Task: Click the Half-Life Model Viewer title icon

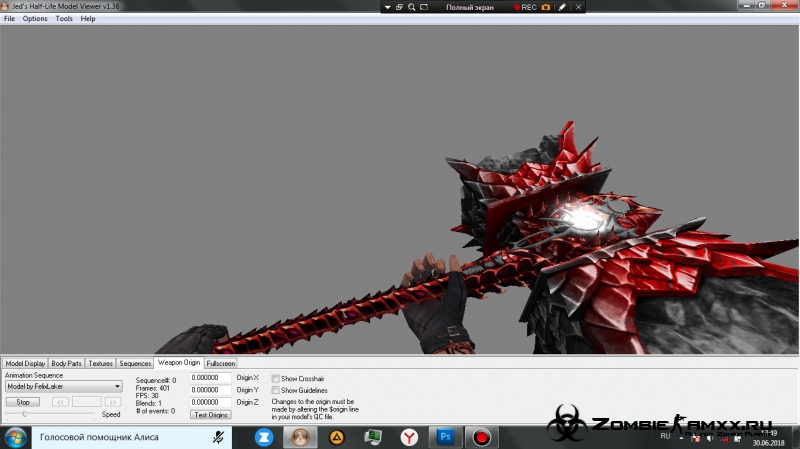Action: pyautogui.click(x=5, y=6)
